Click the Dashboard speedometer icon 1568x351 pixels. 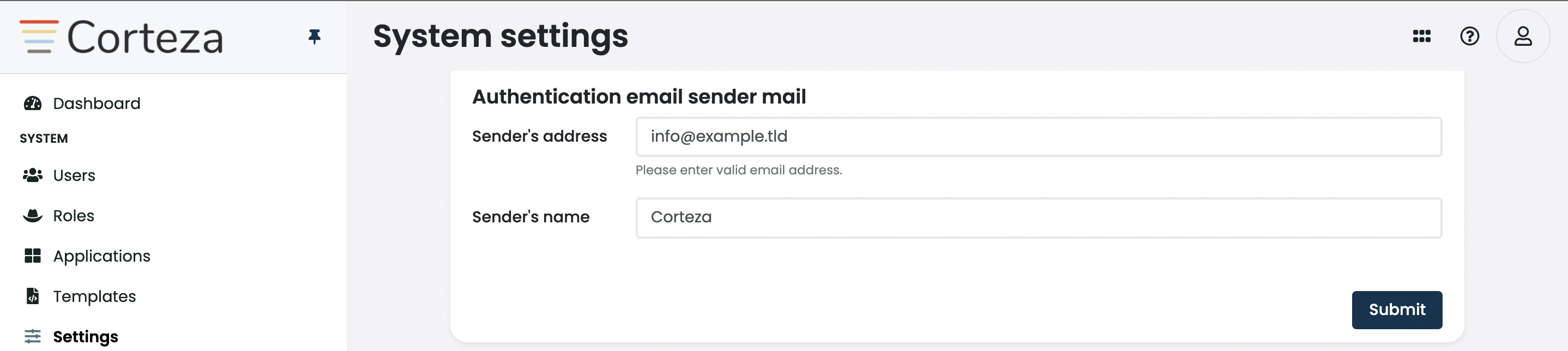click(x=32, y=103)
